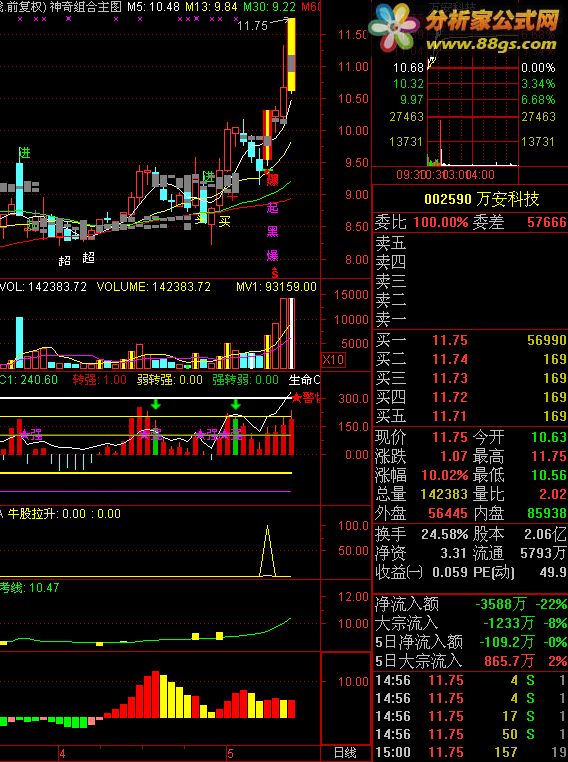Click the 净流入额 money flow row
Screen dimensions: 568x762
click(x=470, y=604)
